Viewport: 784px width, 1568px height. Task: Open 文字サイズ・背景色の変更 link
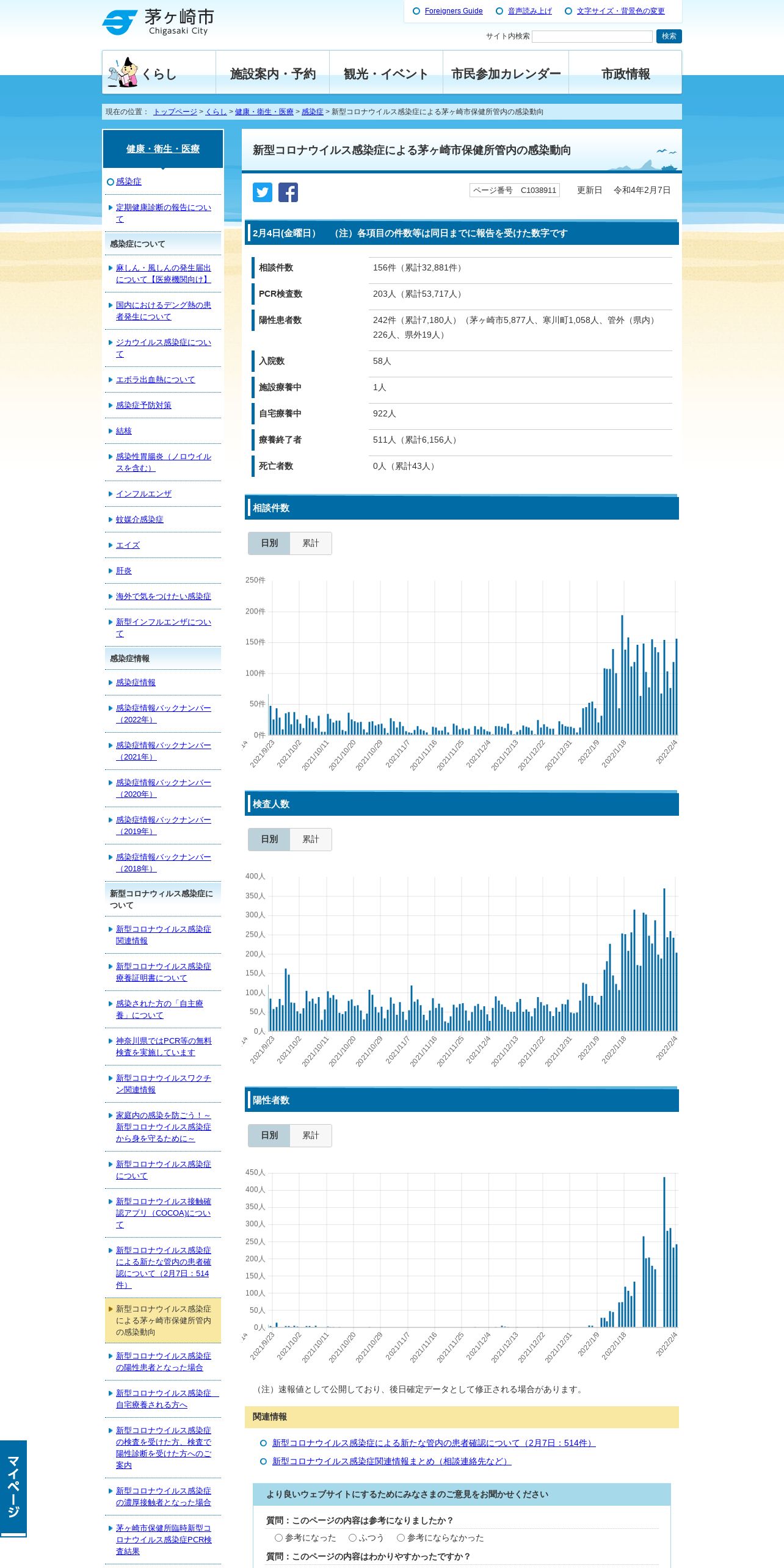pos(620,11)
